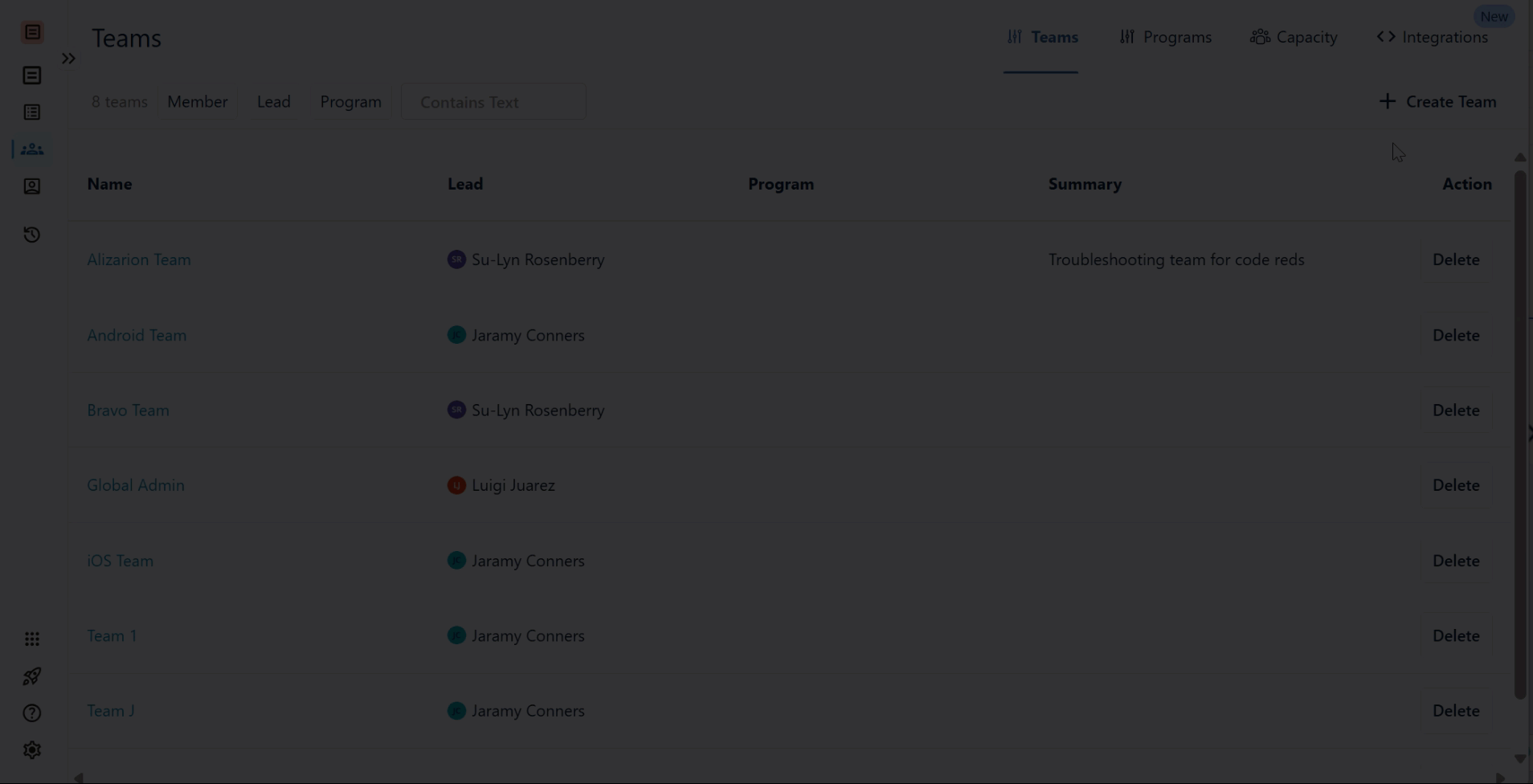
Task: Open the Capacity tab
Action: click(1294, 37)
